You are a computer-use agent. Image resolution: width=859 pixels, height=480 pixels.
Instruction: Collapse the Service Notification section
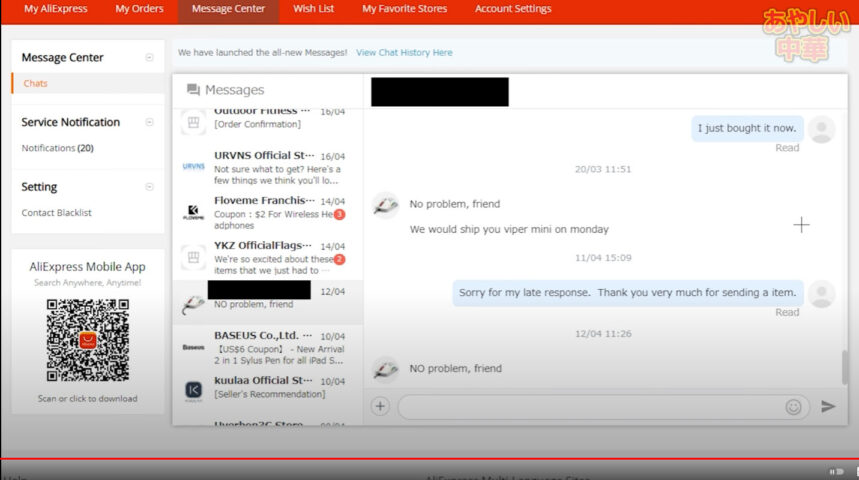pyautogui.click(x=149, y=122)
